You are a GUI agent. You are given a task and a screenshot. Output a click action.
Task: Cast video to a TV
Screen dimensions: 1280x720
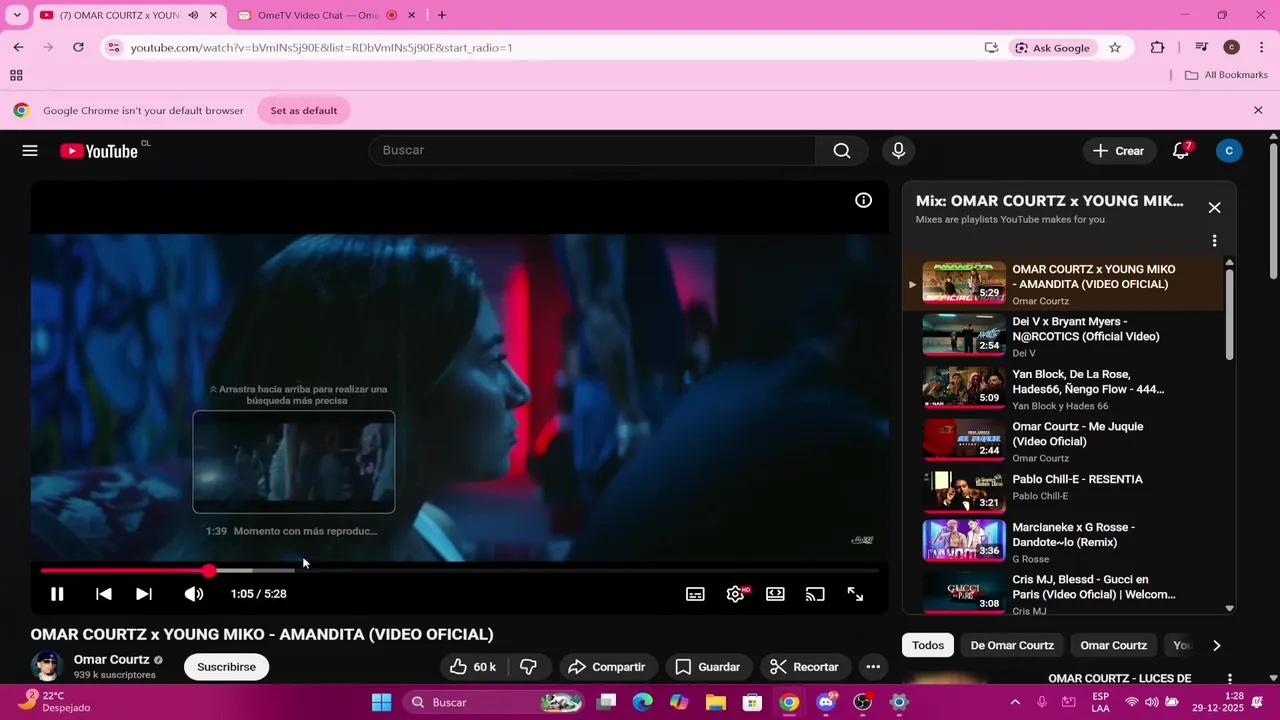[x=815, y=594]
